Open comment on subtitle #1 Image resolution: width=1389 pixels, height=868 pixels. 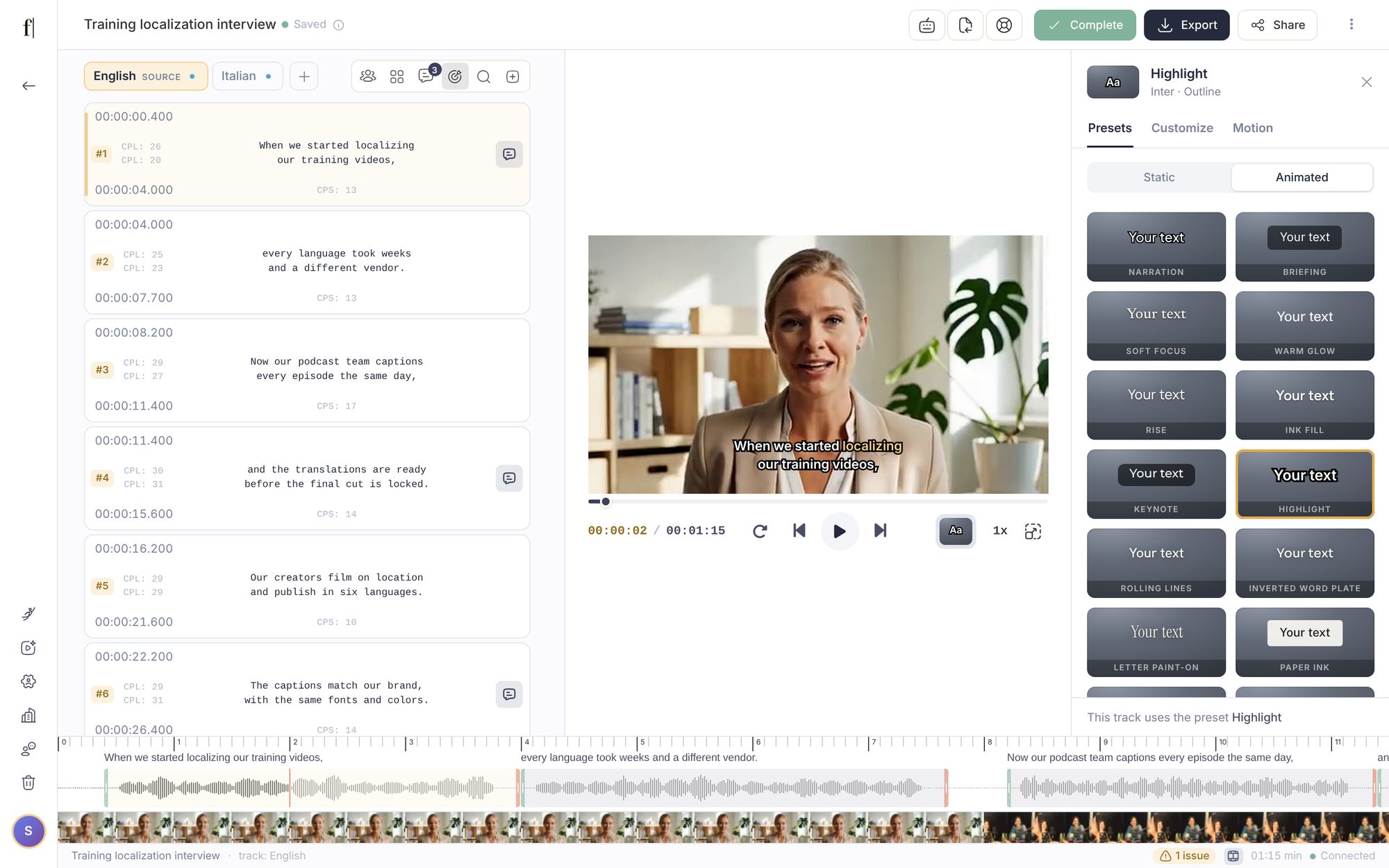point(509,154)
